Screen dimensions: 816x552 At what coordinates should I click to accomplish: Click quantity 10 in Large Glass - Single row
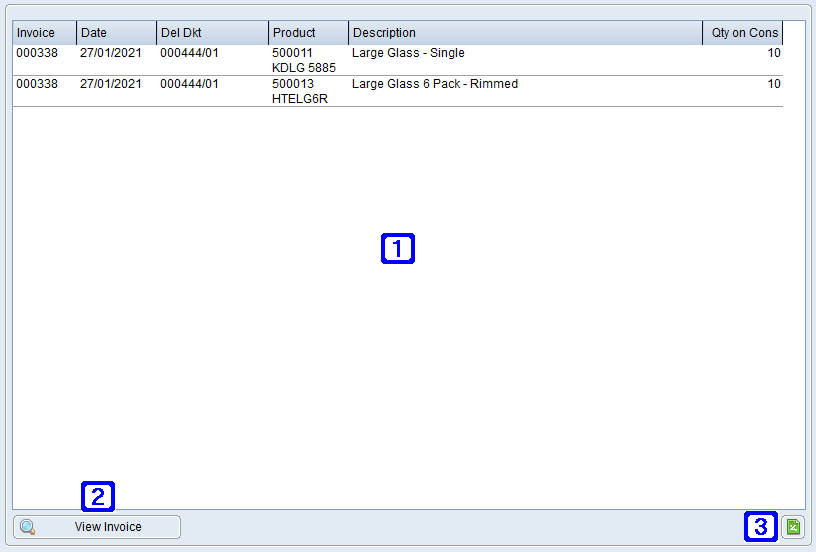pos(773,53)
